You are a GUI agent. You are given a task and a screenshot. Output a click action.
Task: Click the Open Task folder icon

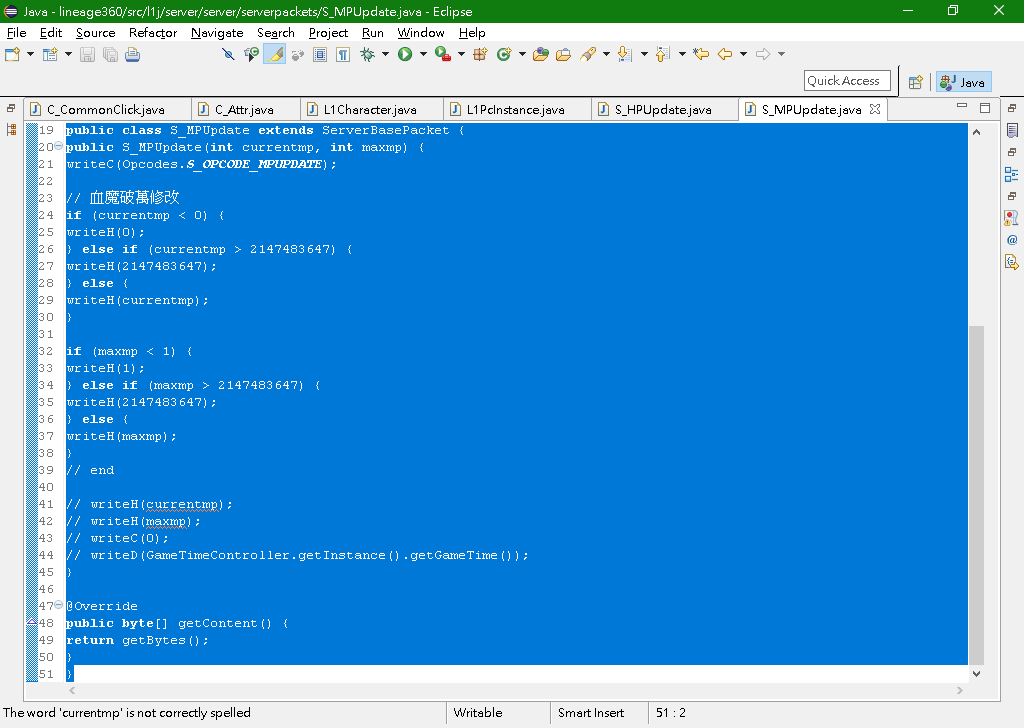(563, 54)
